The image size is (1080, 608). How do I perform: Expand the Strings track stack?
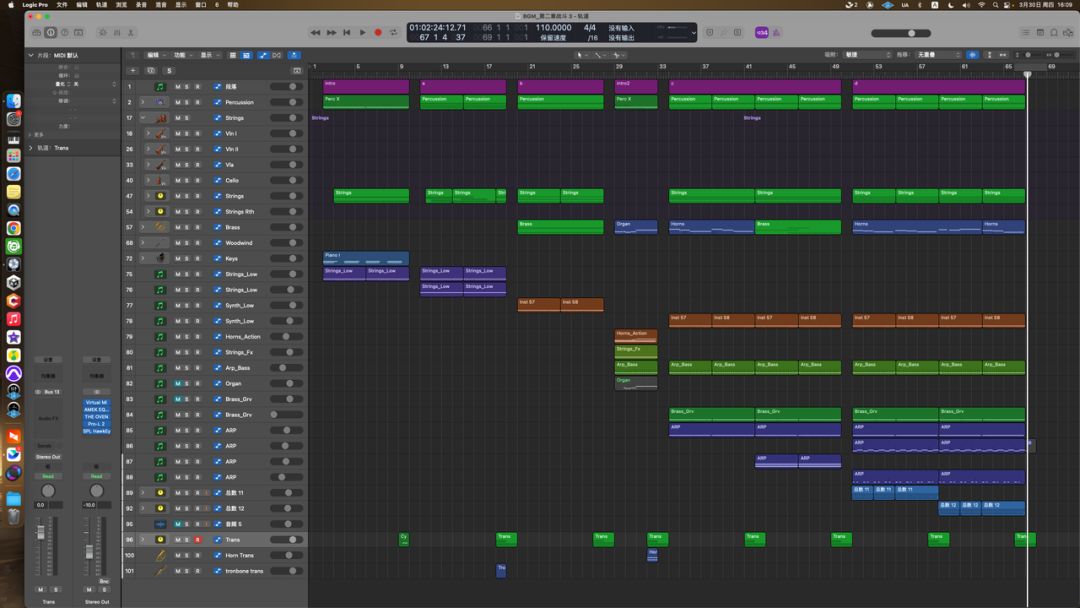tap(143, 118)
